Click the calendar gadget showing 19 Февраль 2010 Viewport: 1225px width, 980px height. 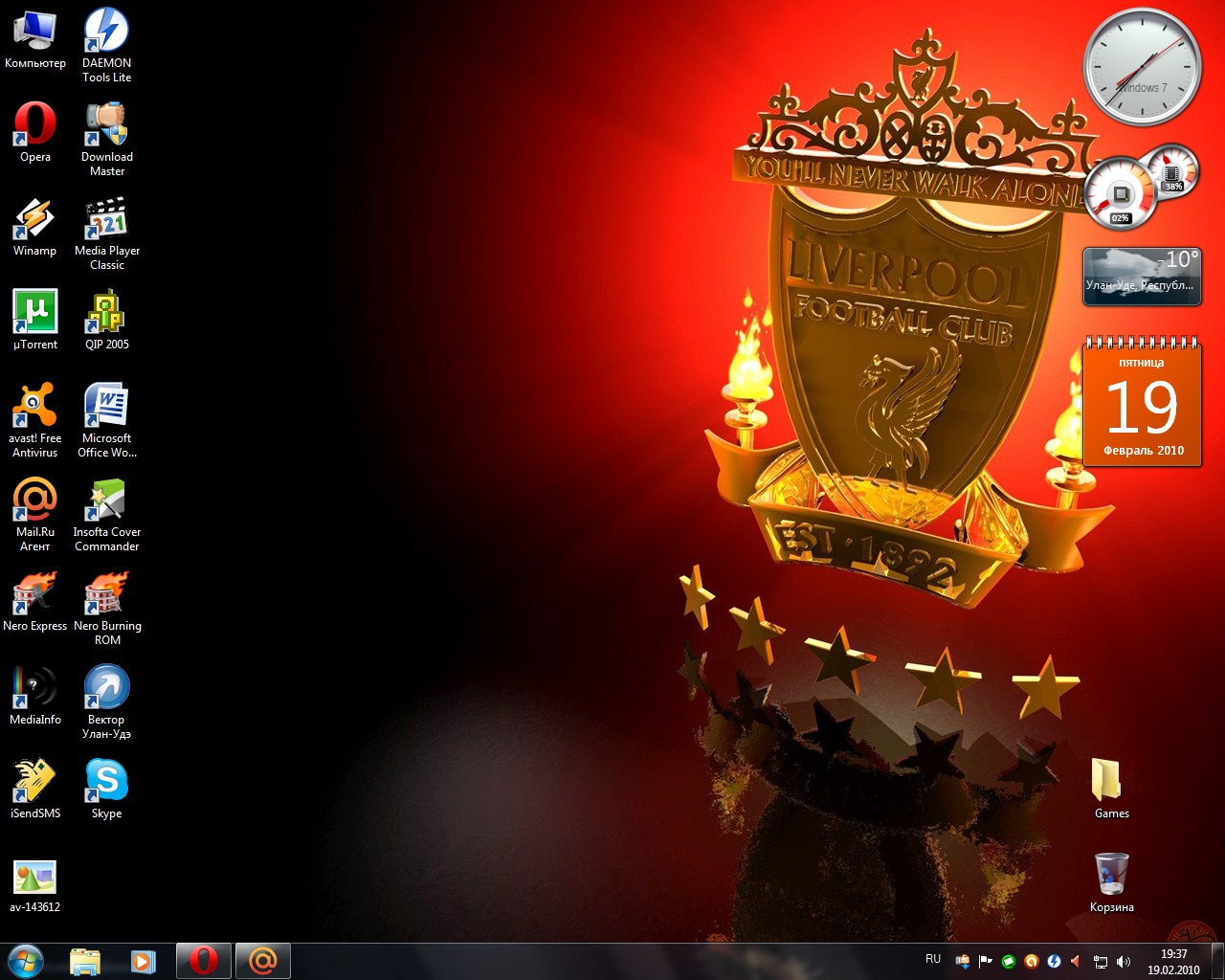[1142, 405]
